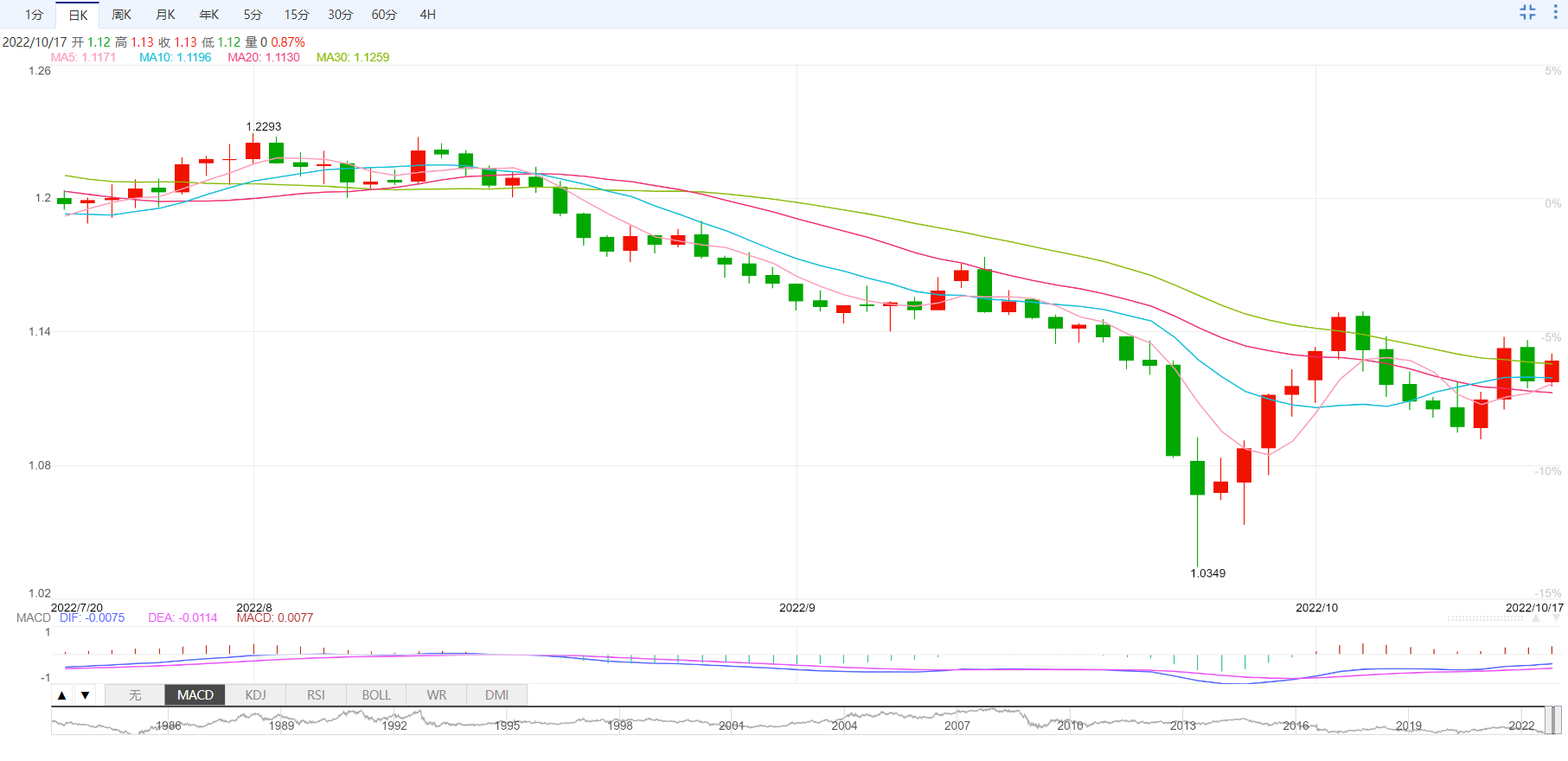Click the DEA: -0.0114 value
Viewport: 1568px width, 761px height.
tap(182, 617)
